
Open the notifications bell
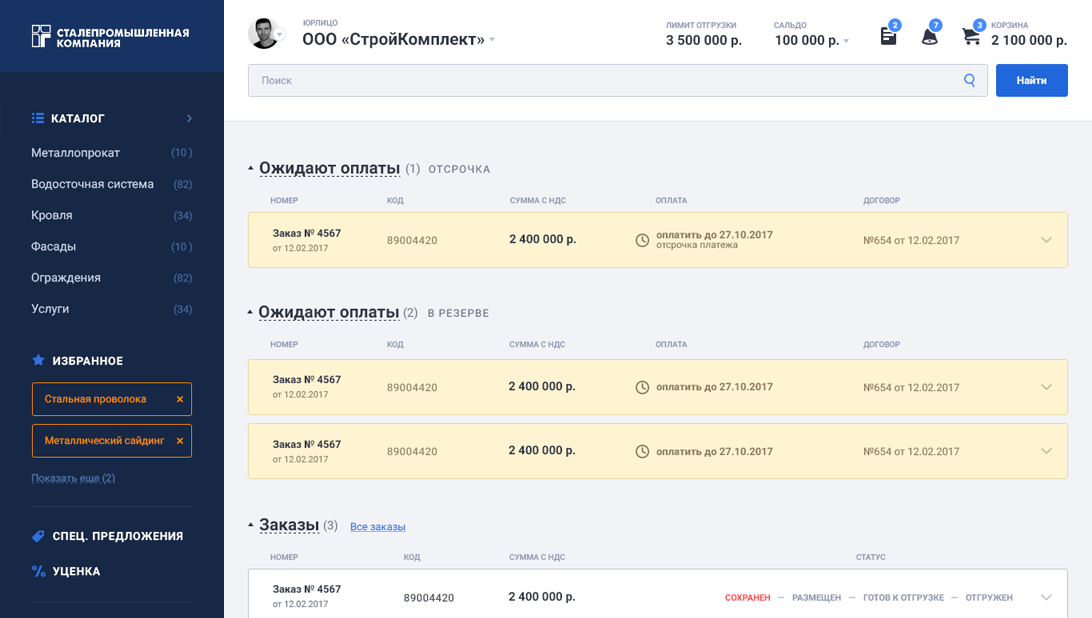click(929, 37)
